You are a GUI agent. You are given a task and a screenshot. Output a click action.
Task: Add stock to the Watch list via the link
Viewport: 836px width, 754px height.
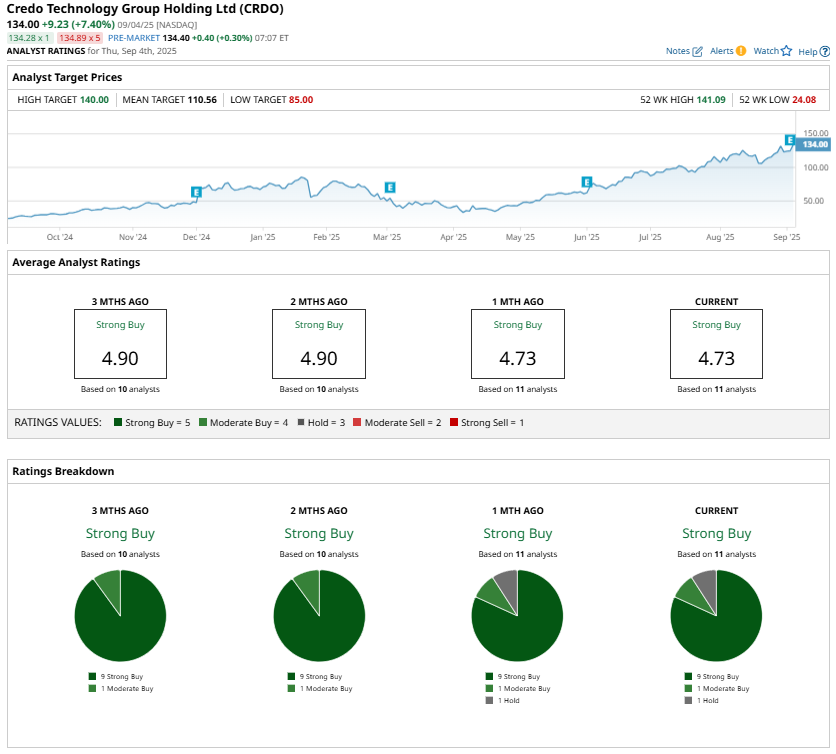tap(766, 51)
